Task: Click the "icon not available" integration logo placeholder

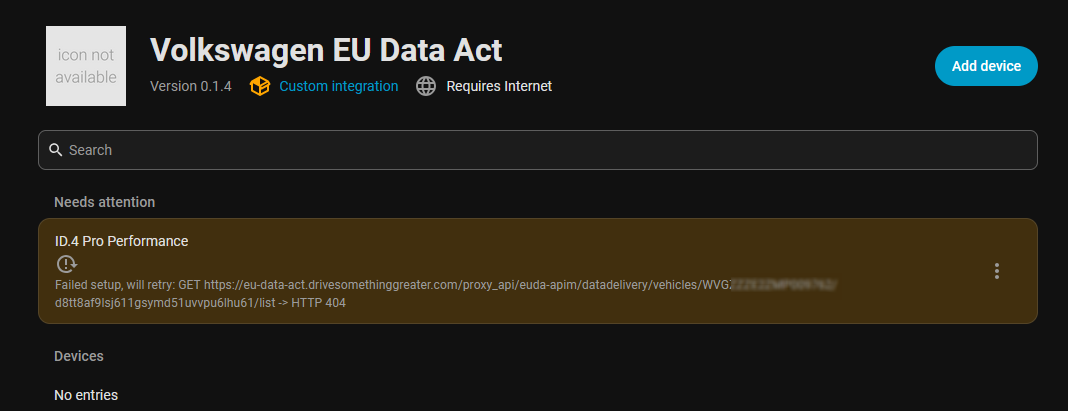Action: tap(86, 66)
